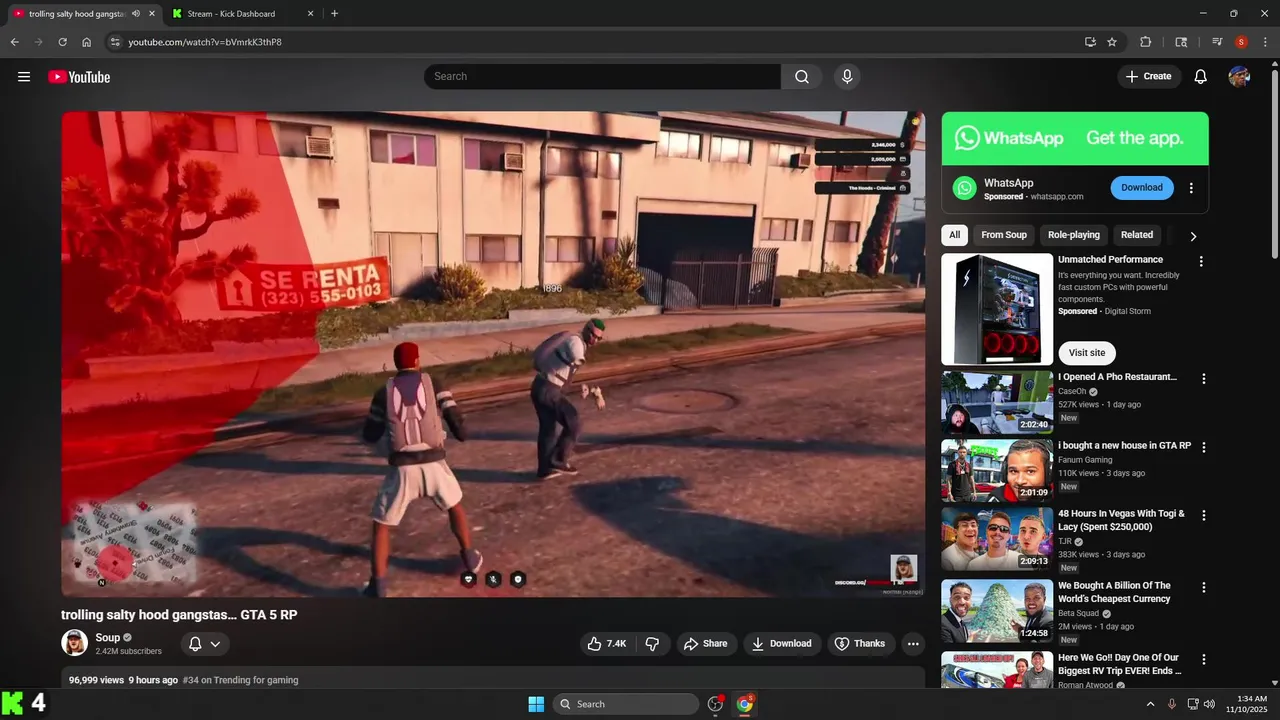Click the Create button
Image resolution: width=1280 pixels, height=720 pixels.
(1148, 77)
